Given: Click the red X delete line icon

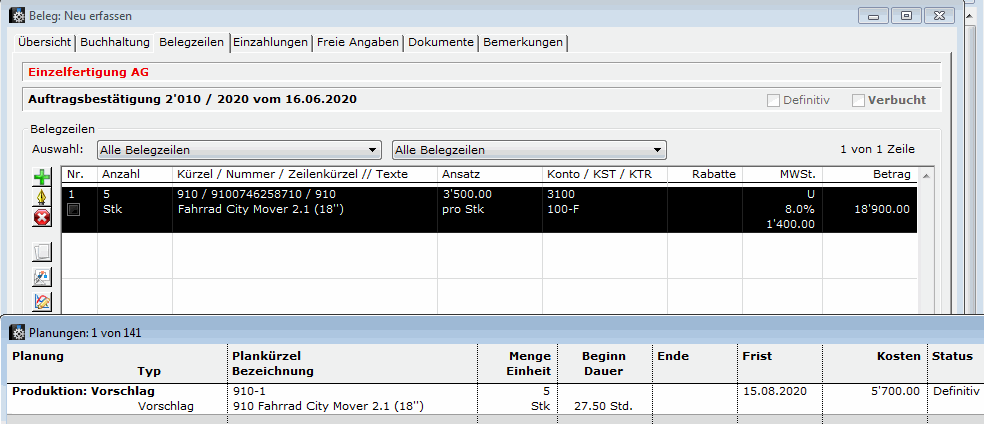Looking at the screenshot, I should click(42, 218).
